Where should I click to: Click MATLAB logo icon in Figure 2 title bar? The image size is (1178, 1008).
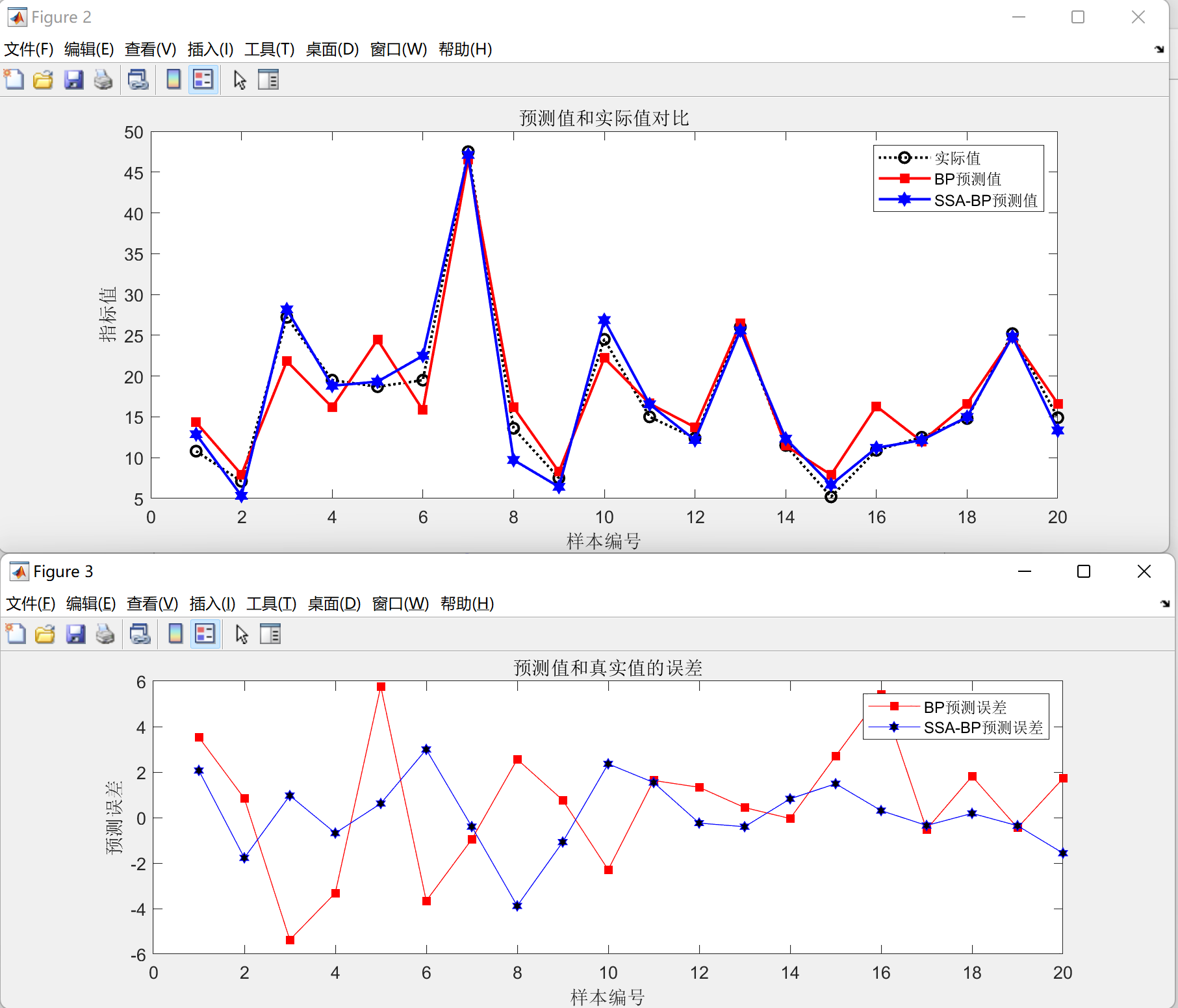click(x=17, y=17)
